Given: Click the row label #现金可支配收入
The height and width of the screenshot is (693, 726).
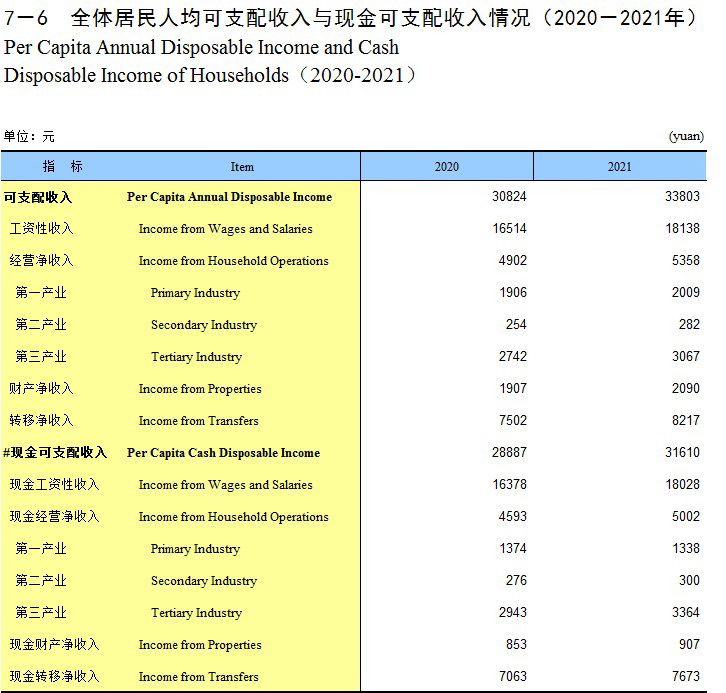Looking at the screenshot, I should tap(55, 452).
